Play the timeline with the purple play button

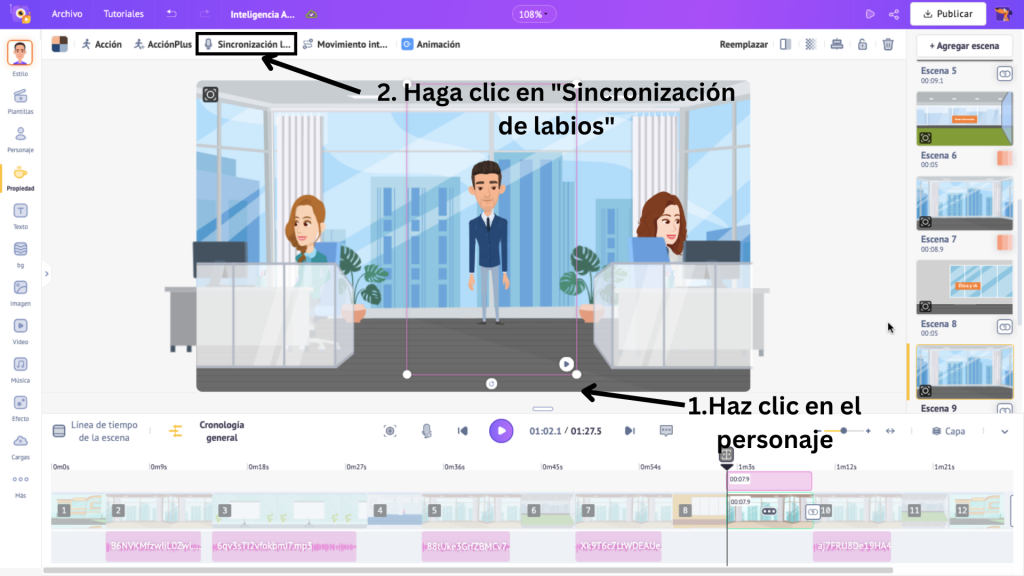tap(501, 431)
